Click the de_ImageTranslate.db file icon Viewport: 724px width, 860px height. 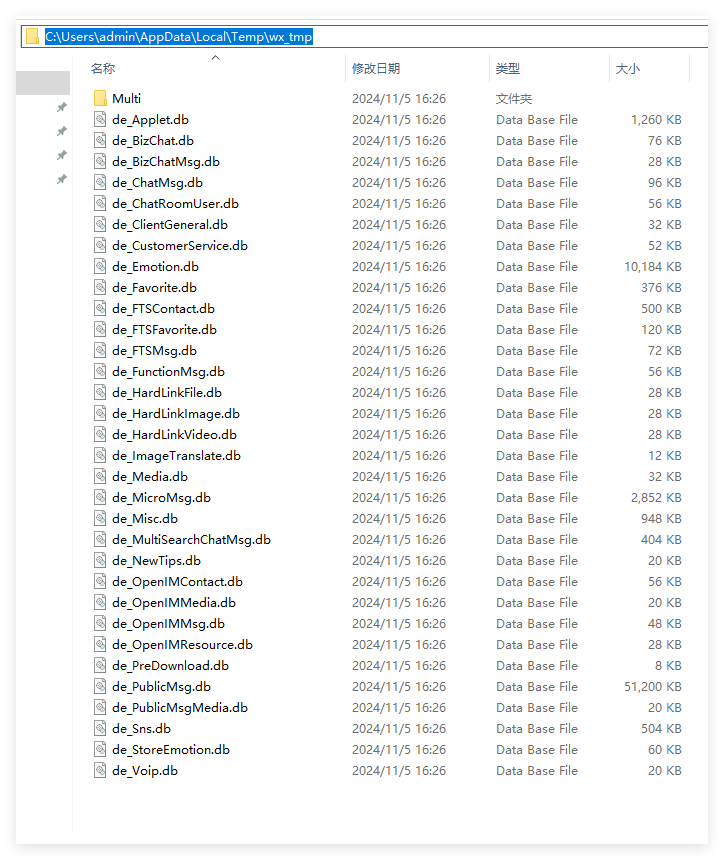pos(100,455)
